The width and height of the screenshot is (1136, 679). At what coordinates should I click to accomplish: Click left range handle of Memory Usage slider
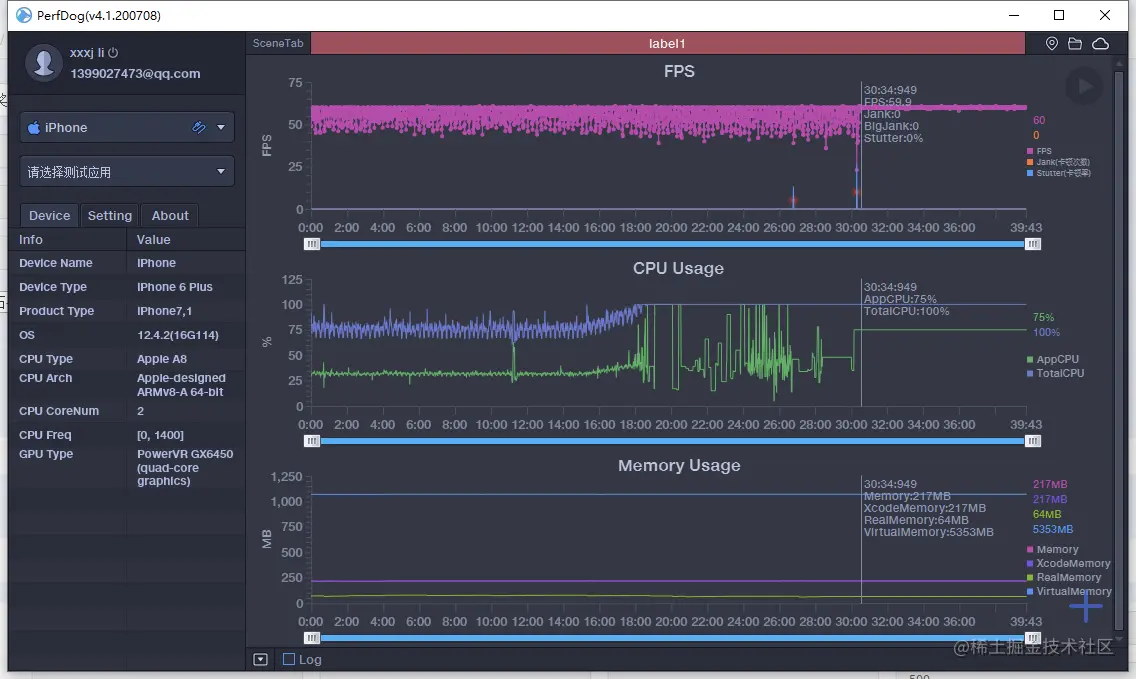[312, 638]
